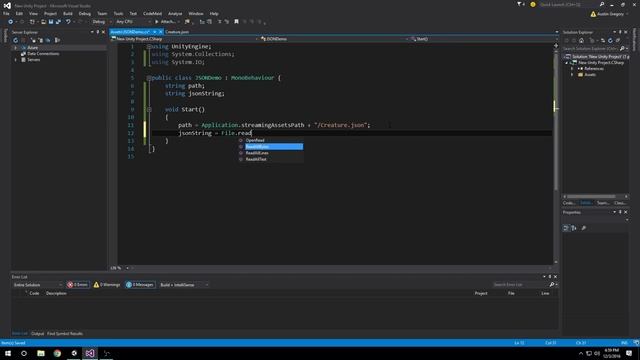Click the Bookmark icon in the toolbar
640x360 pixels.
(x=236, y=22)
